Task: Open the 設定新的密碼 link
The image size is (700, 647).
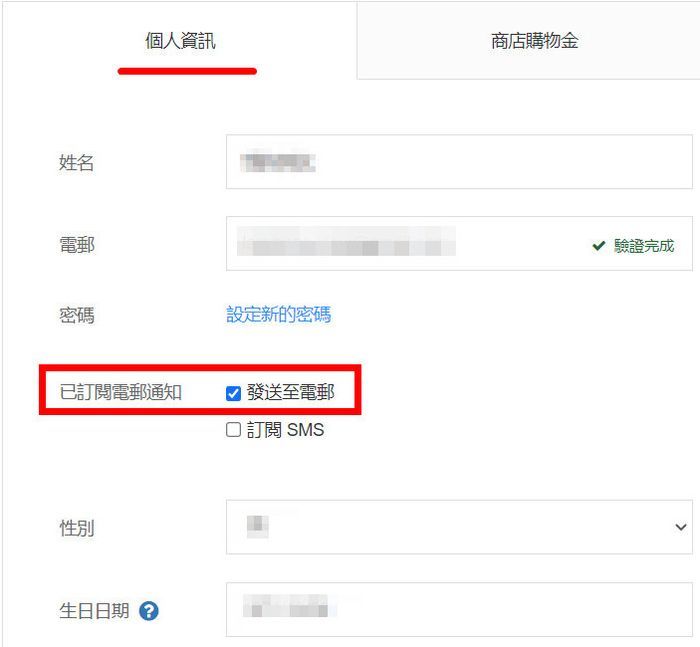Action: pyautogui.click(x=279, y=314)
